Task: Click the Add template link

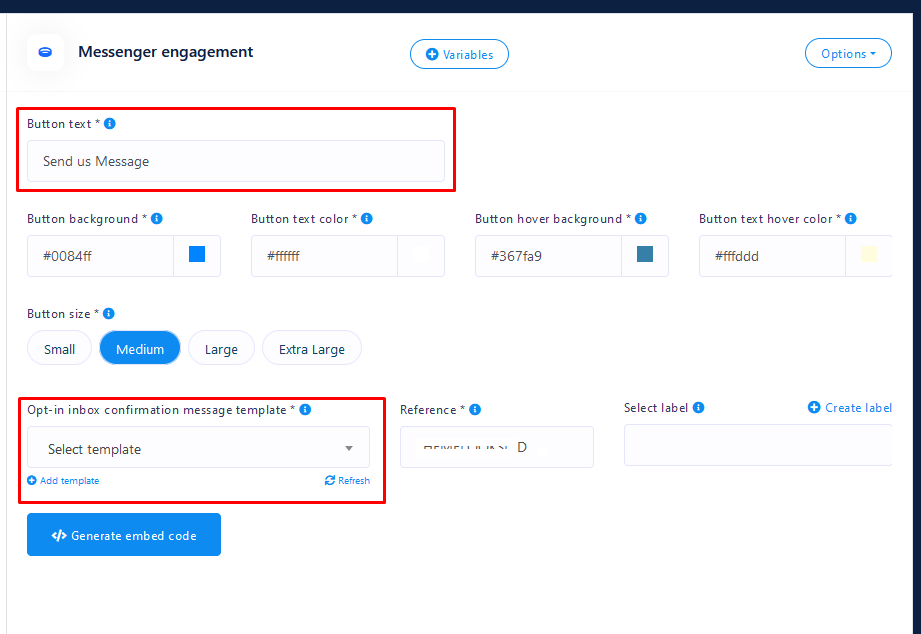Action: tap(64, 481)
